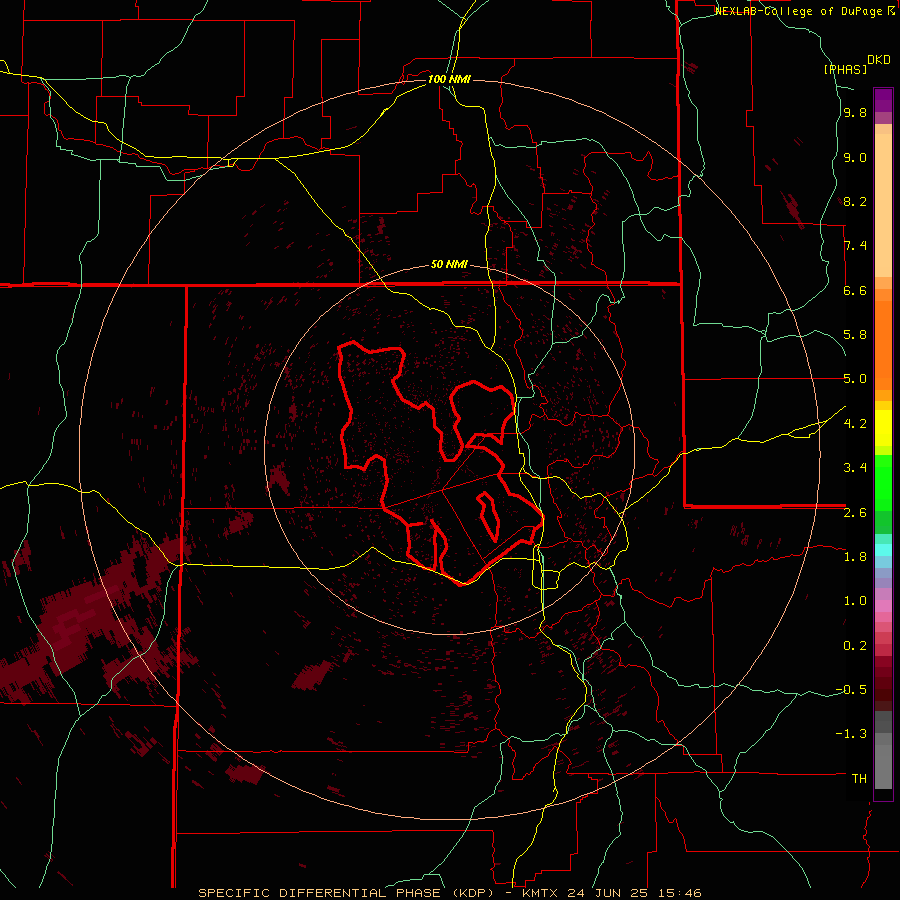Click the 4.2 value on the color scale
This screenshot has width=900, height=900.
pos(855,424)
